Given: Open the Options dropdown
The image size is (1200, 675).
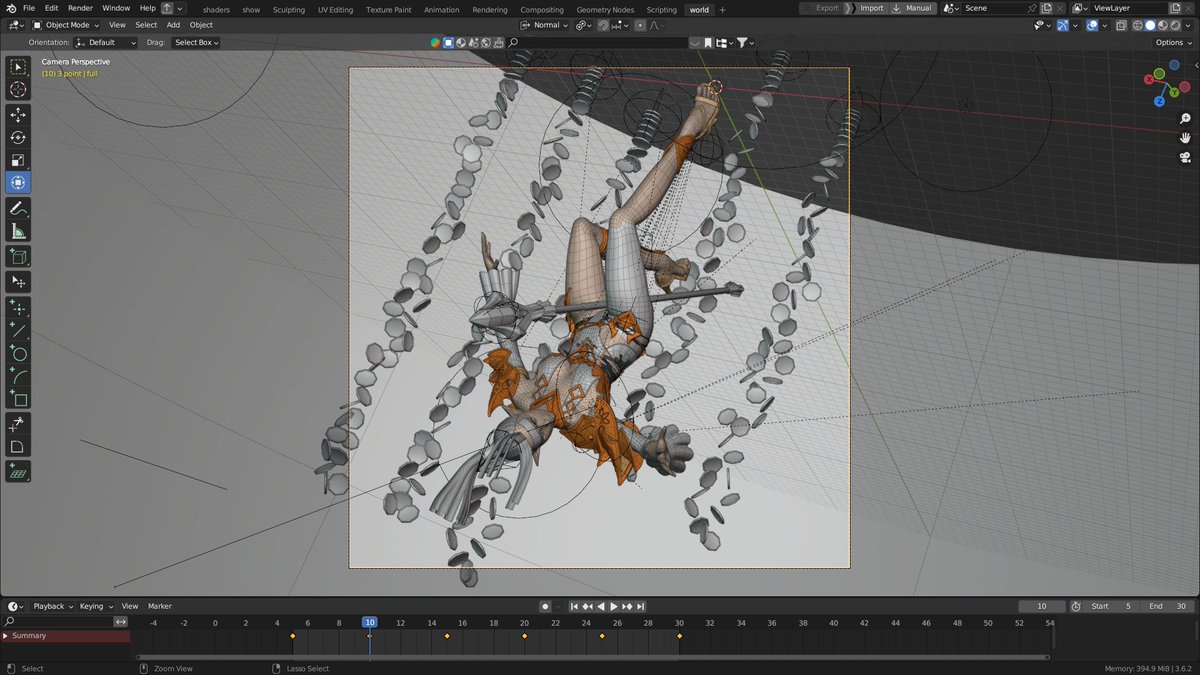Looking at the screenshot, I should 1172,42.
